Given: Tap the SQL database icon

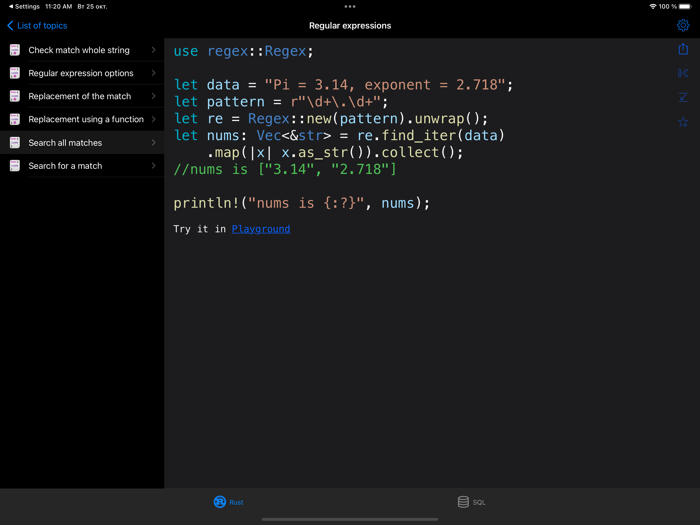Looking at the screenshot, I should pyautogui.click(x=463, y=502).
